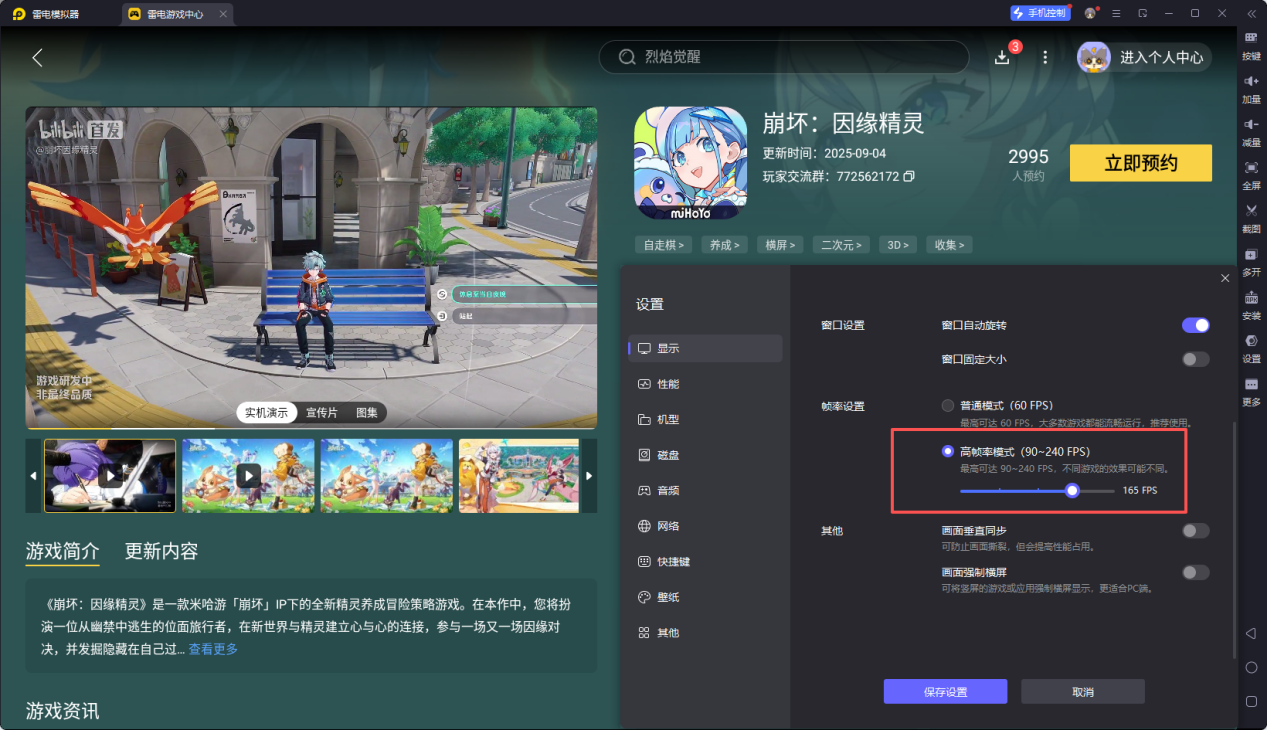
Task: Click the volume up icon in sidebar
Action: pyautogui.click(x=1251, y=82)
